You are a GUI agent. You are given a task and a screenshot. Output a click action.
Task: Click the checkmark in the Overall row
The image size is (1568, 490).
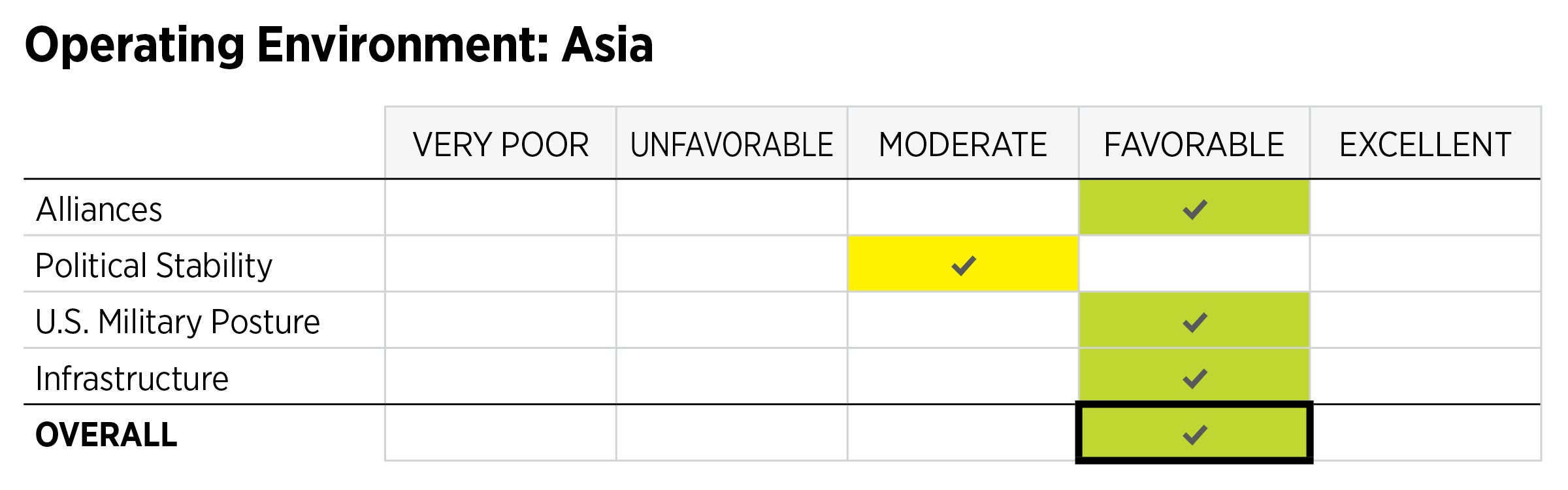click(1194, 434)
